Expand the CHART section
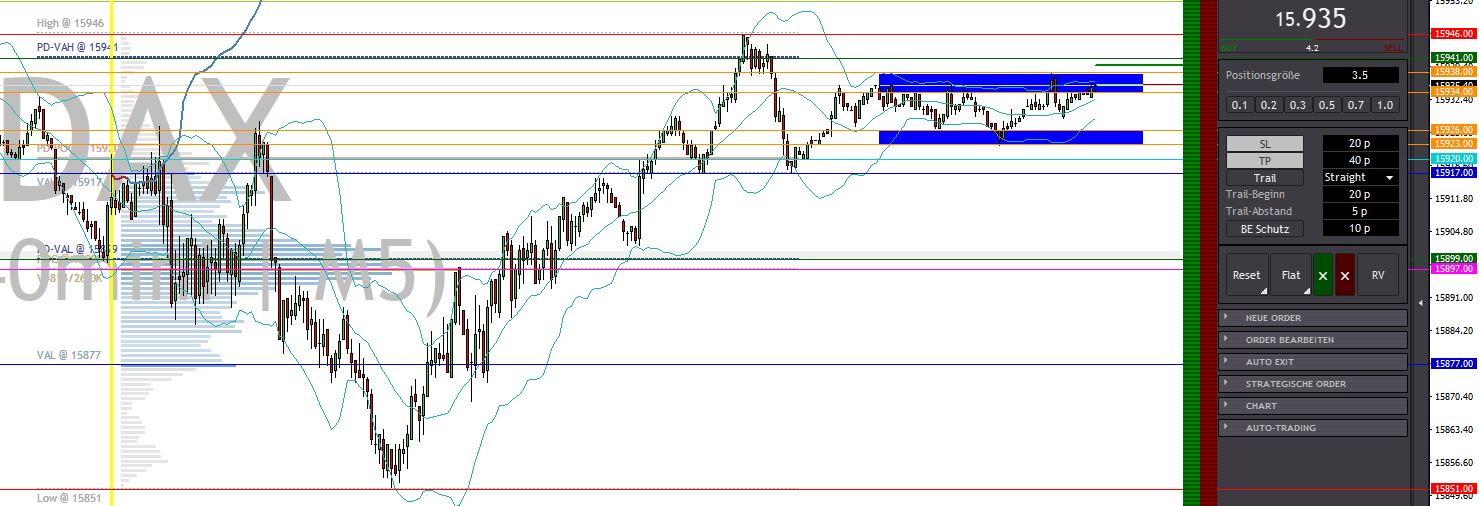1479x506 pixels. pos(1313,406)
